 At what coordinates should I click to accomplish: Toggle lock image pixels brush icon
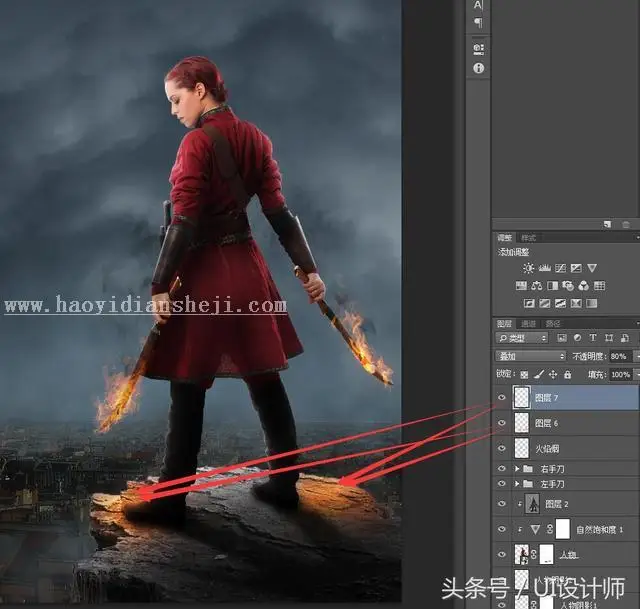(539, 374)
